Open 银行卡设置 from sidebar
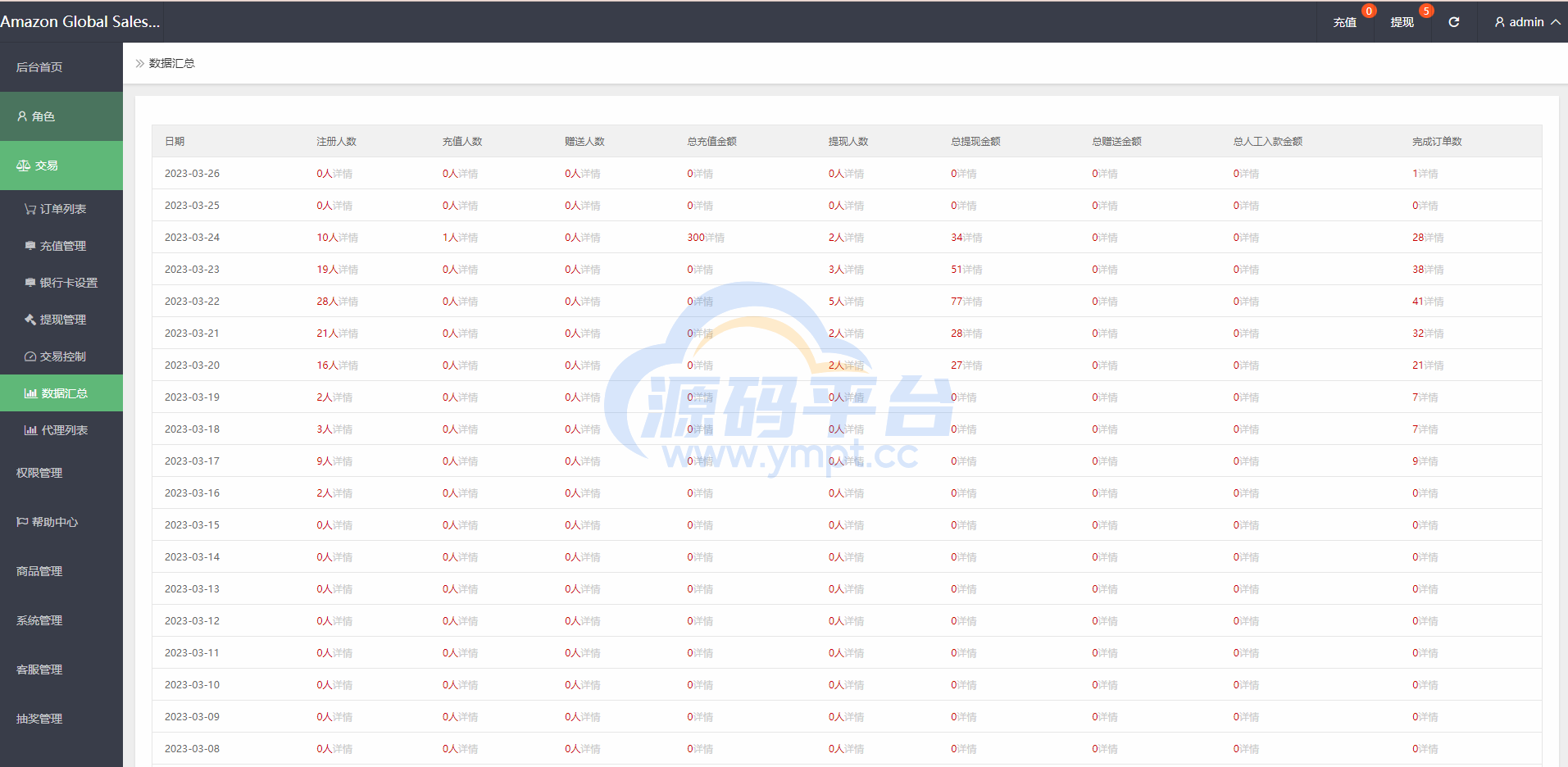 coord(61,283)
